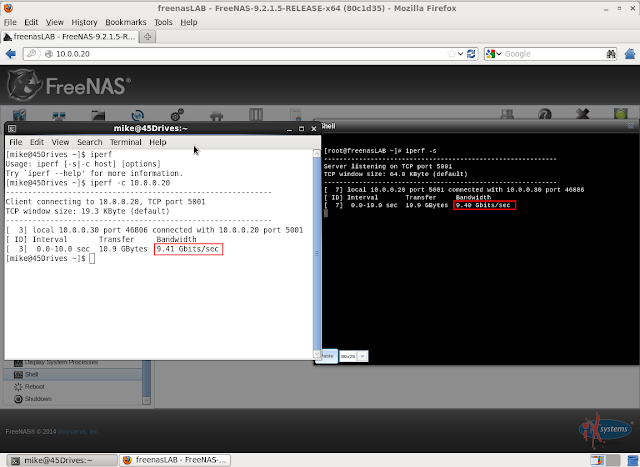Click 'Server listening on TCP port 5001' line
This screenshot has width=640, height=467.
(x=387, y=167)
